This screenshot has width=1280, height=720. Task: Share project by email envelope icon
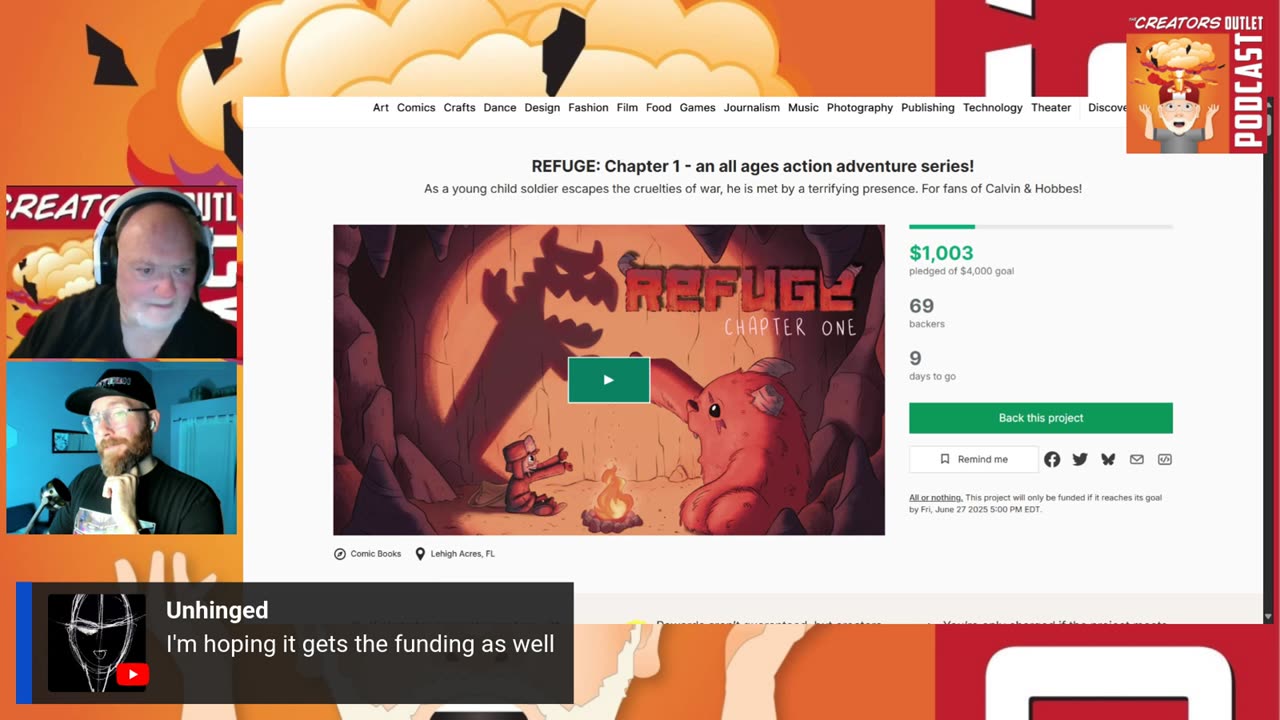tap(1137, 459)
